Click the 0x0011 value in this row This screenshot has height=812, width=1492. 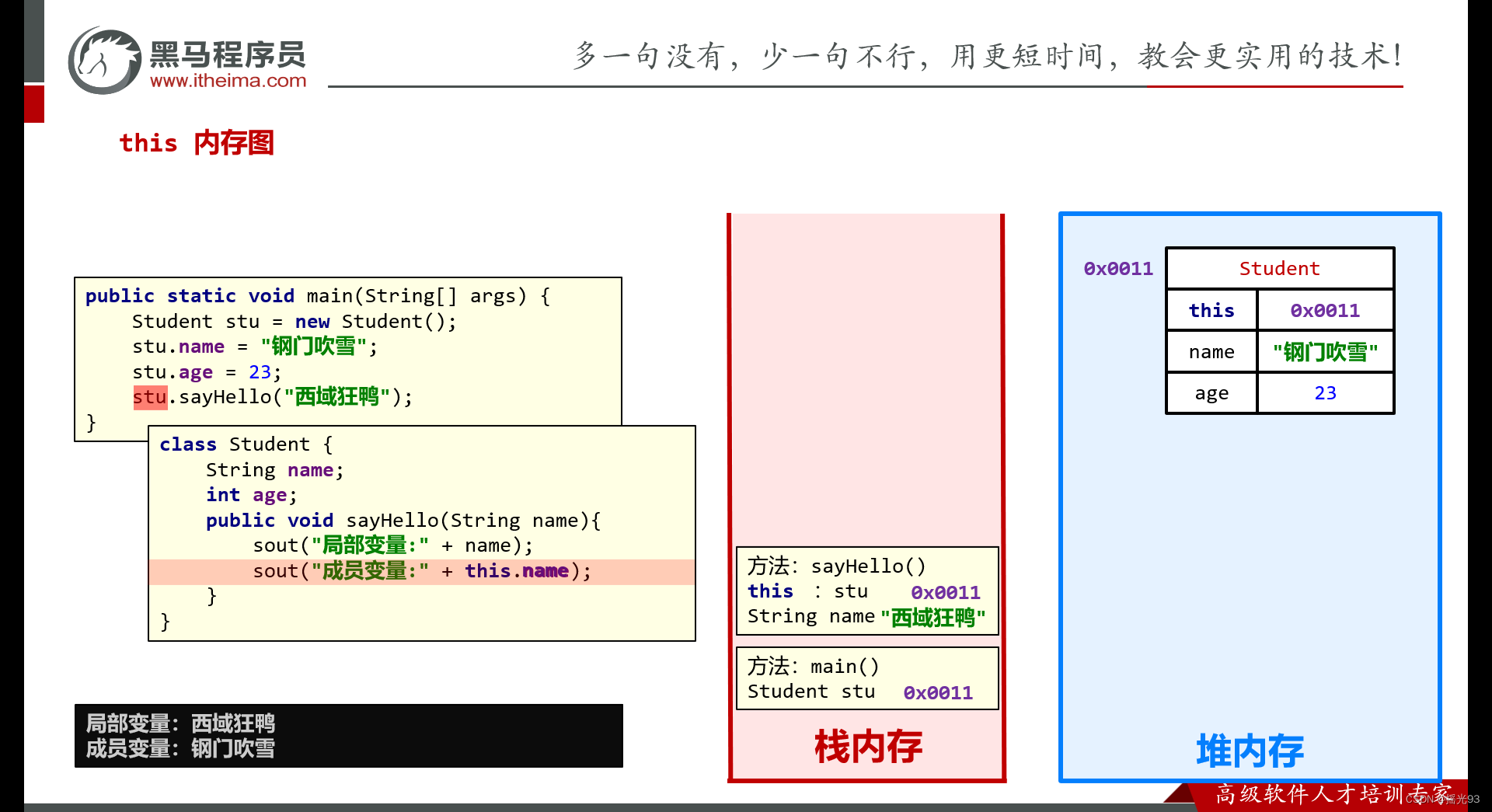[x=1325, y=311]
